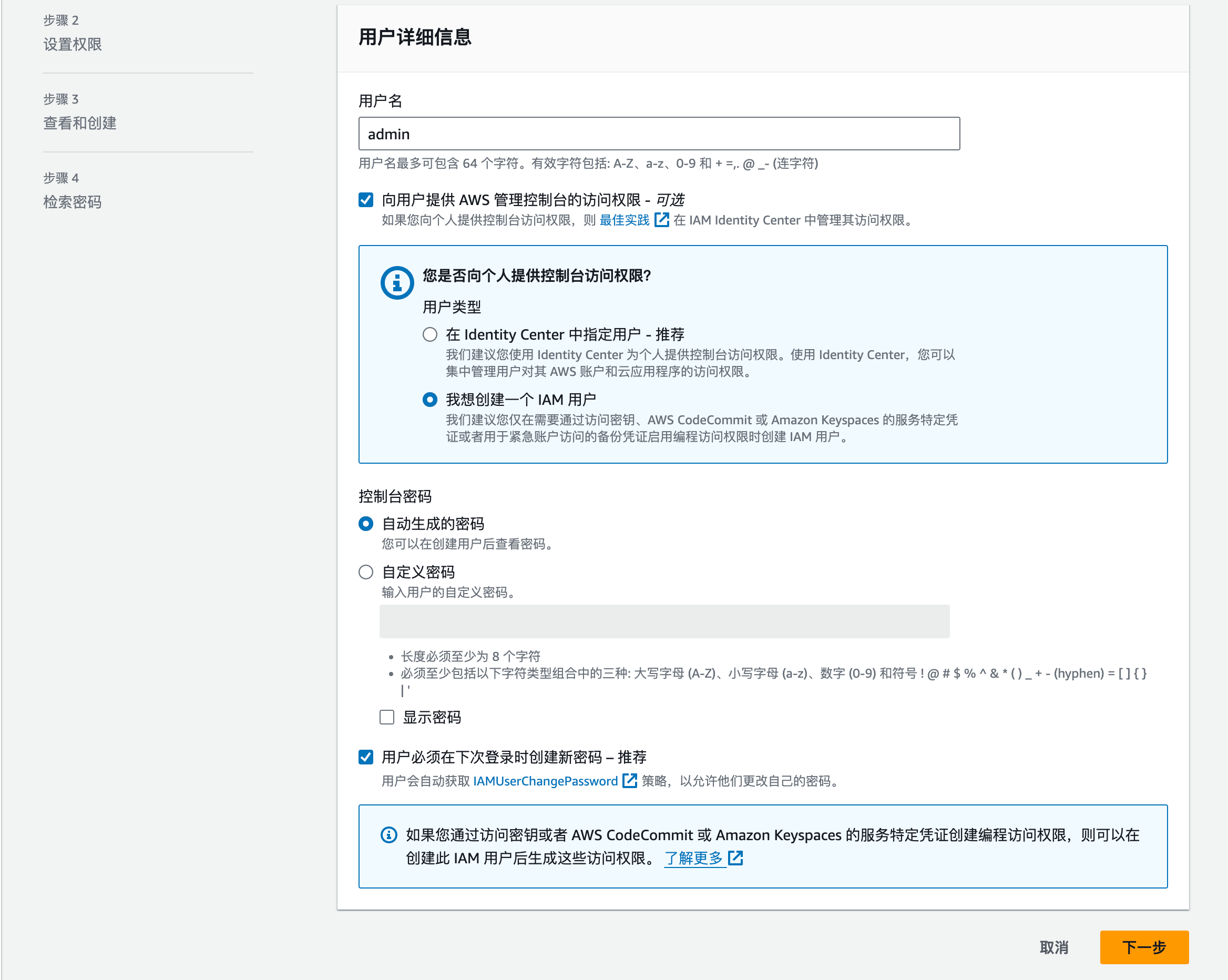Click the large info icon in 用户类型 box
Viewport: 1228px width, 980px height.
click(x=397, y=283)
